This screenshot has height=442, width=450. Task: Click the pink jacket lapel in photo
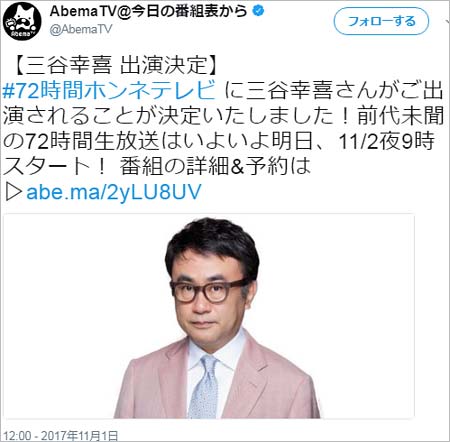point(247,373)
